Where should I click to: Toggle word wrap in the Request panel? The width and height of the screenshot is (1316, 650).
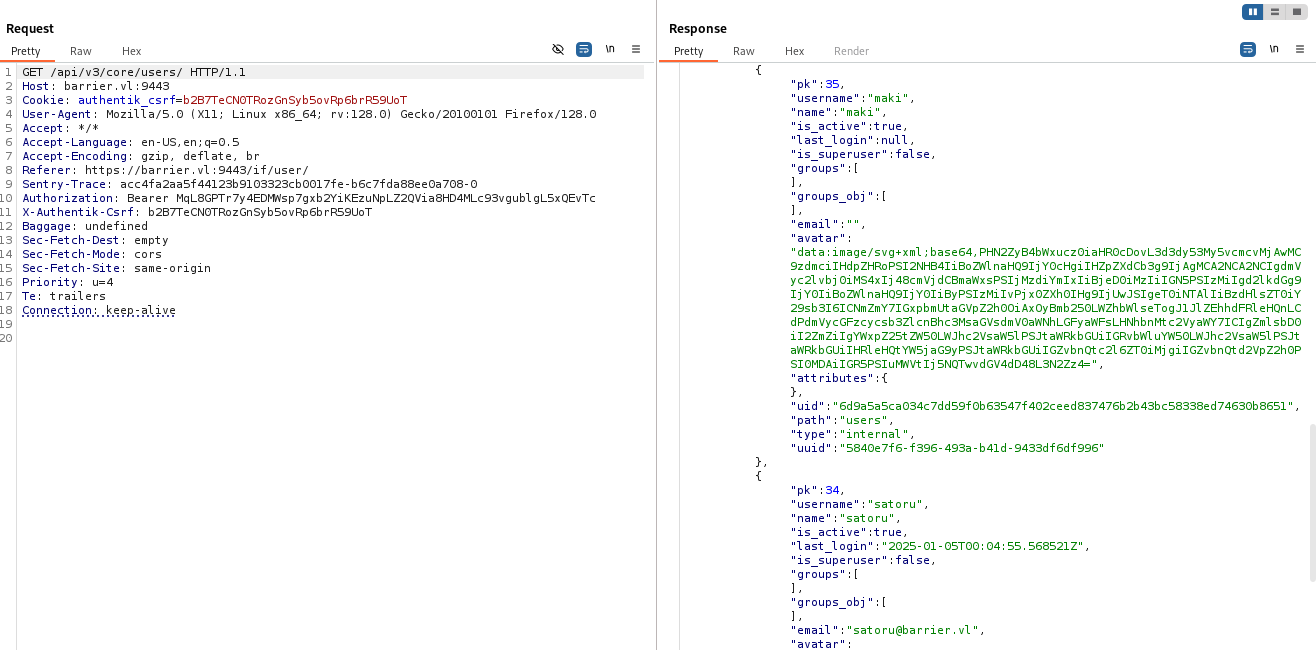click(584, 49)
